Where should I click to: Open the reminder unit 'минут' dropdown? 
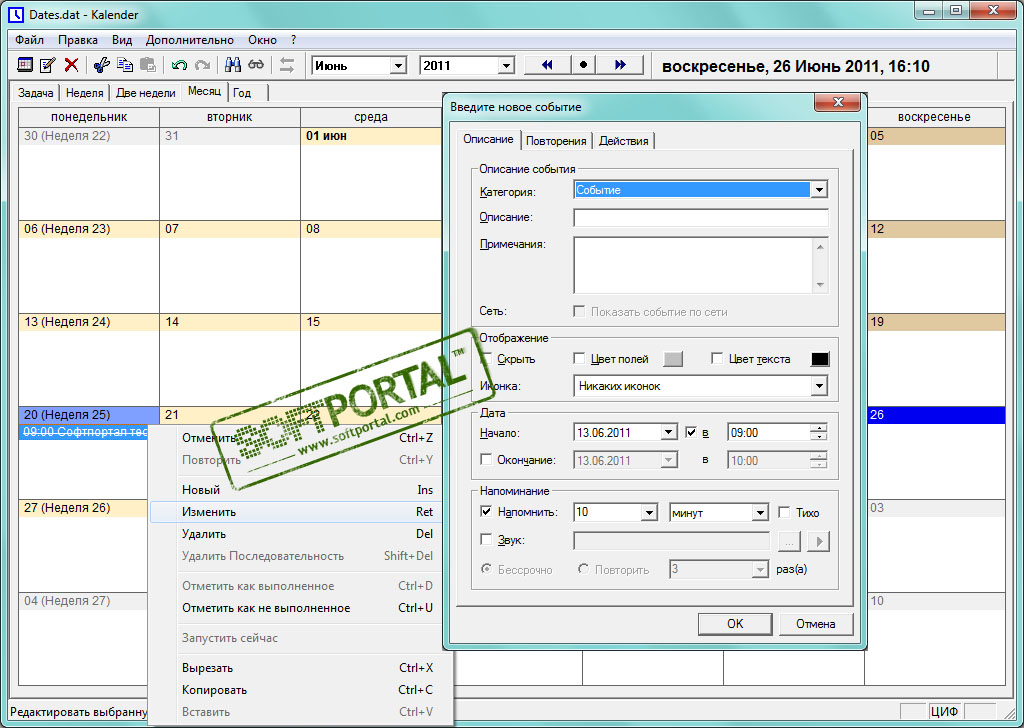[760, 513]
